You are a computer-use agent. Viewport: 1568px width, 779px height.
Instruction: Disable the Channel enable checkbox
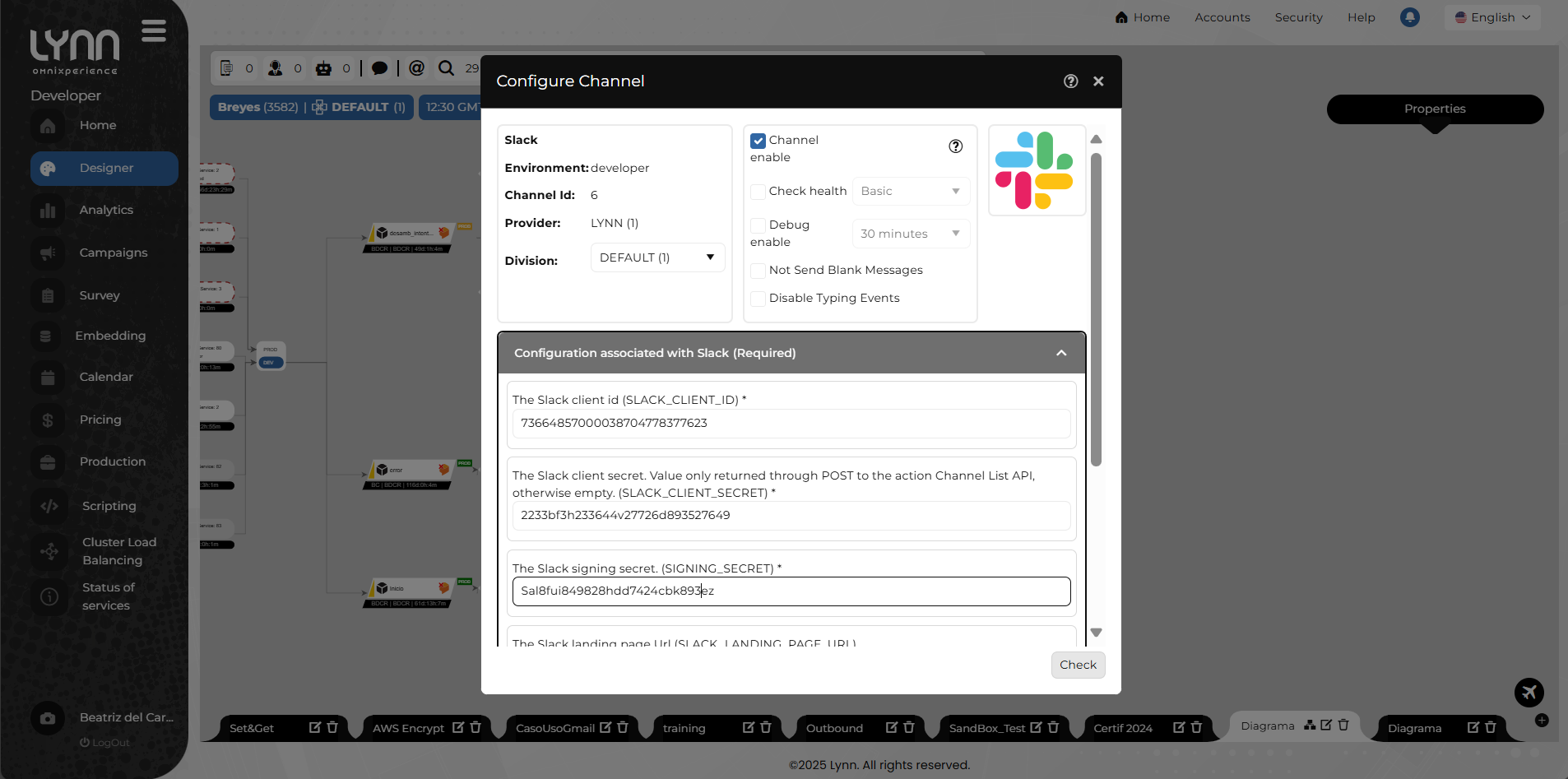coord(758,140)
